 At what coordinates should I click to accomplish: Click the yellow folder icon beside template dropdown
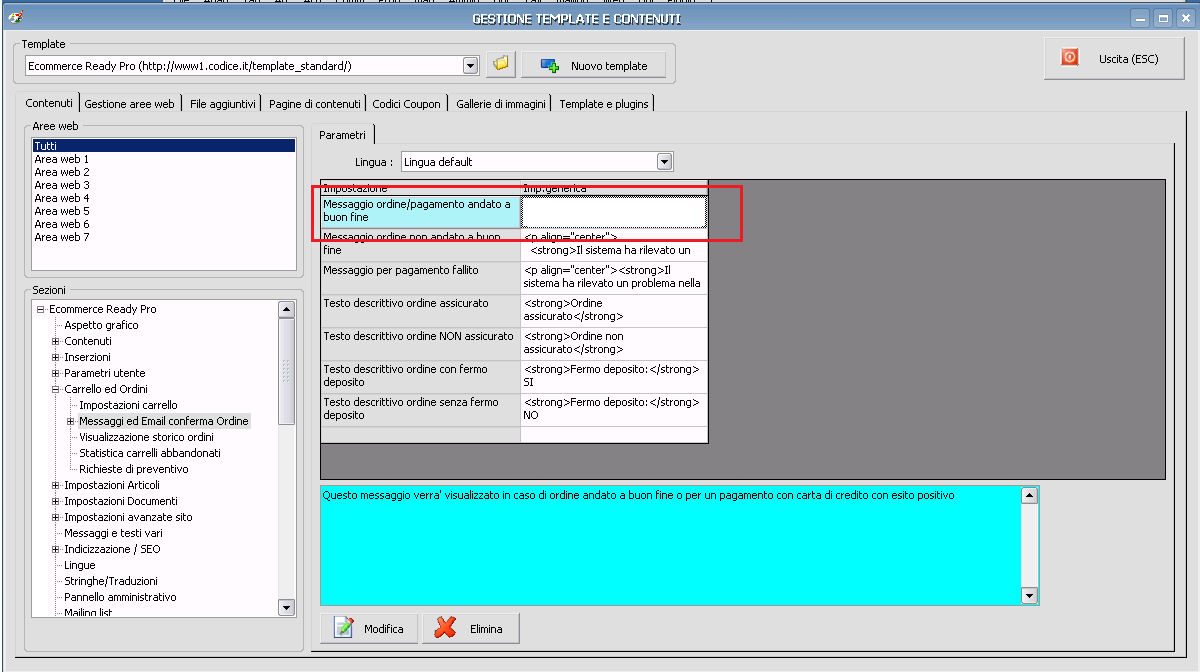[501, 65]
